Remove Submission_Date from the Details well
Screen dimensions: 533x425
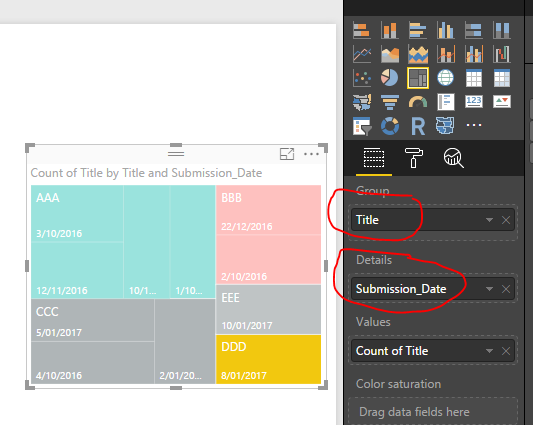[x=506, y=289]
